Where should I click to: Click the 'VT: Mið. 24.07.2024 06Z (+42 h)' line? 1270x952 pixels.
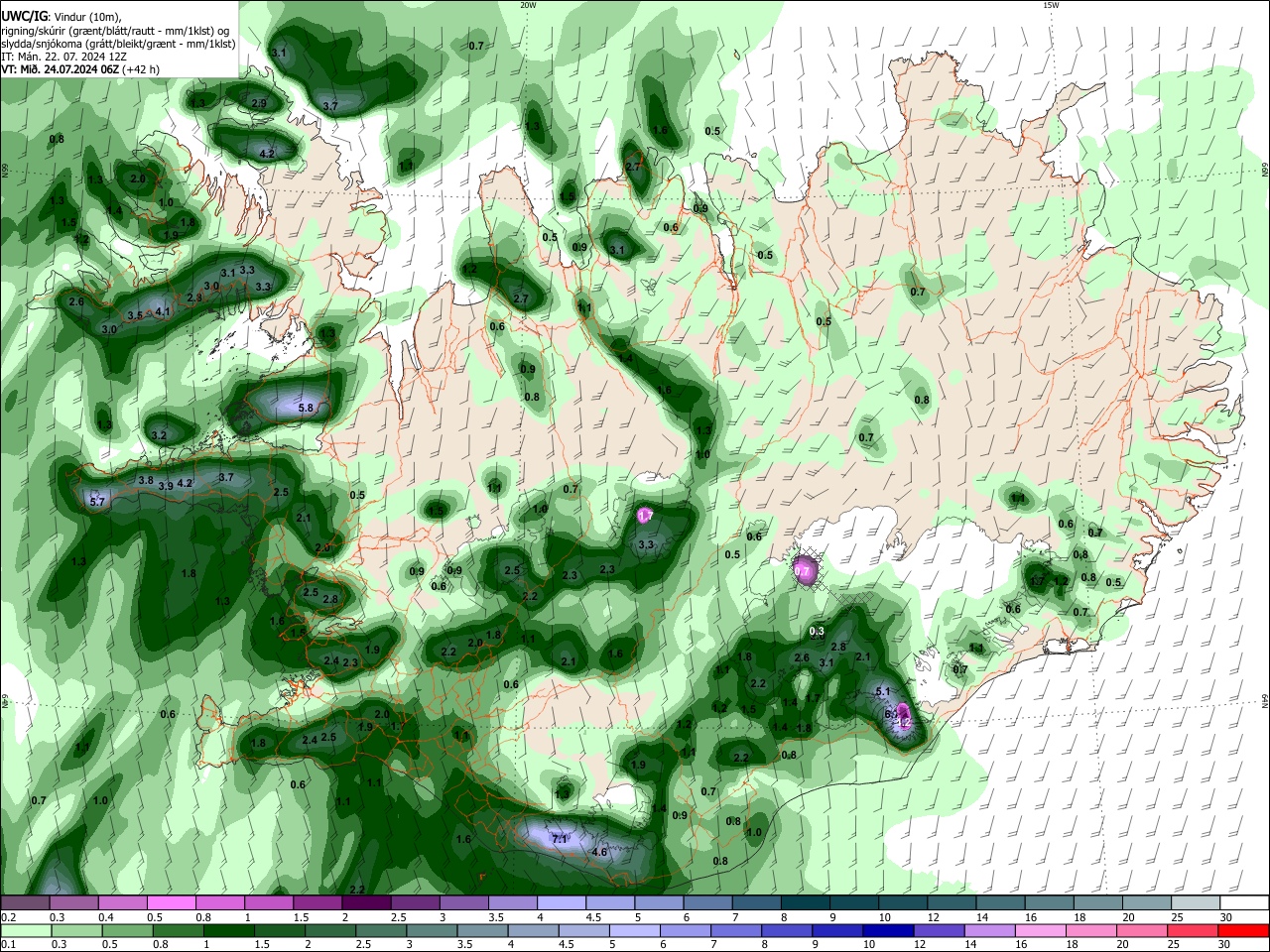tap(80, 68)
